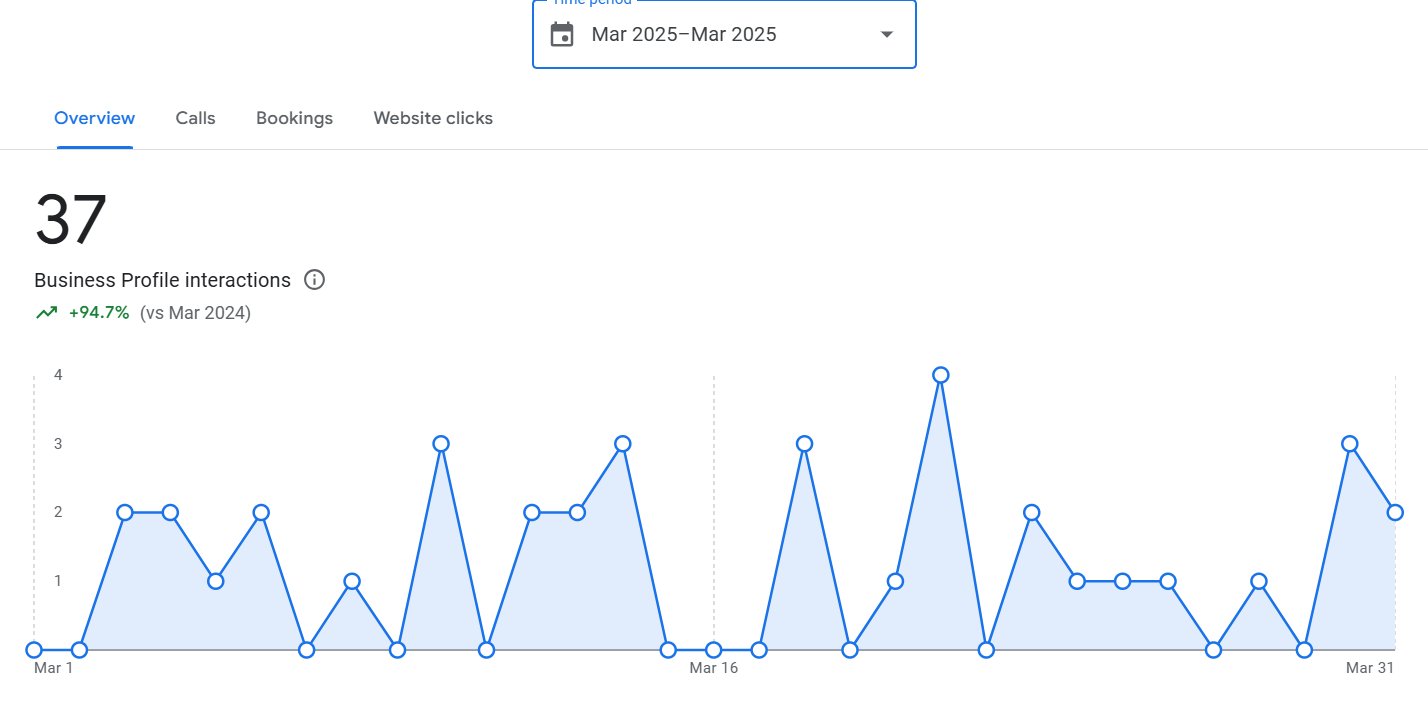Click the large 37 interactions total
Screen dimensions: 1428x717
(x=70, y=220)
